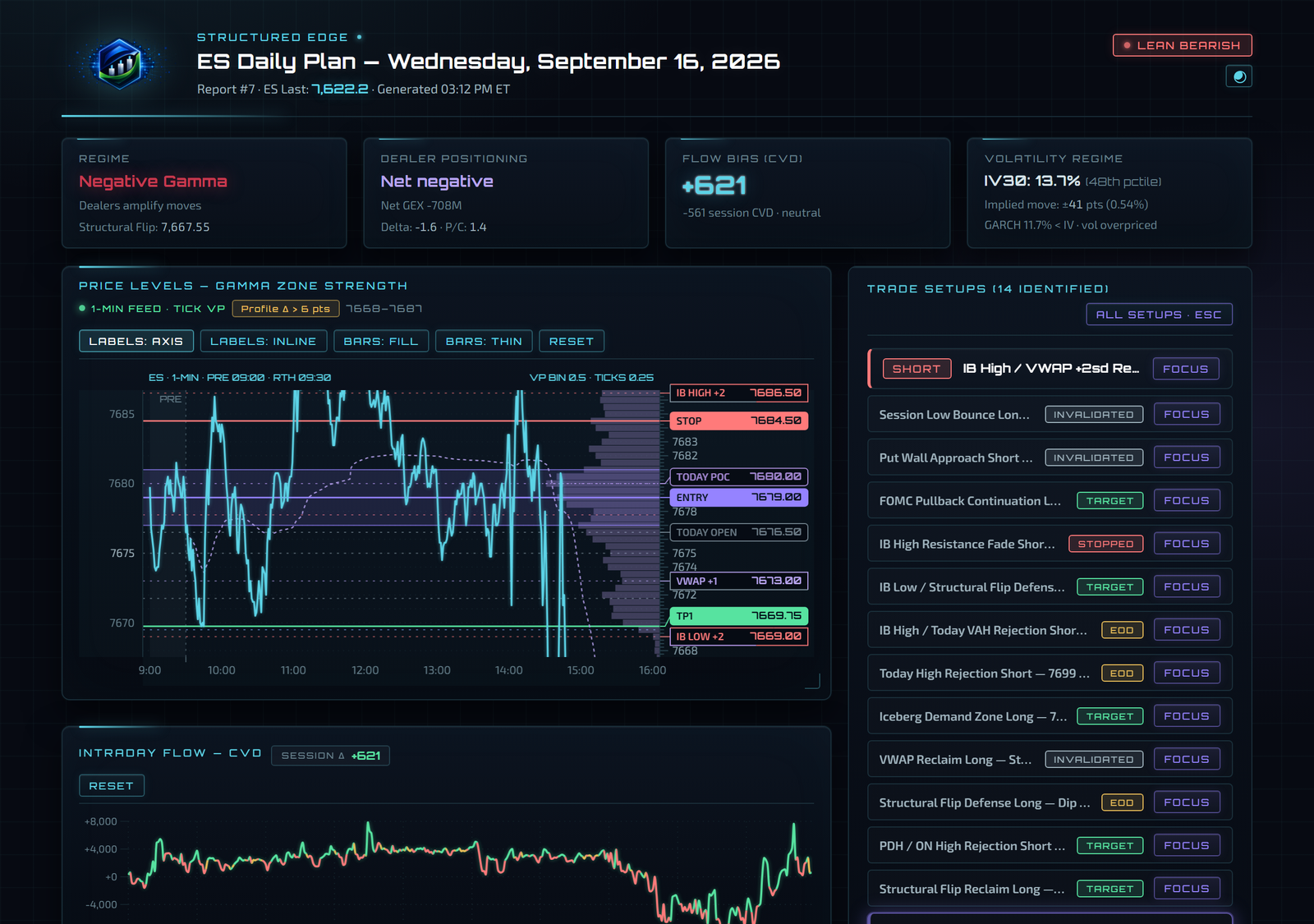Screen dimensions: 1314x924
Task: Switch to Labels: Inline mode
Action: 263,342
